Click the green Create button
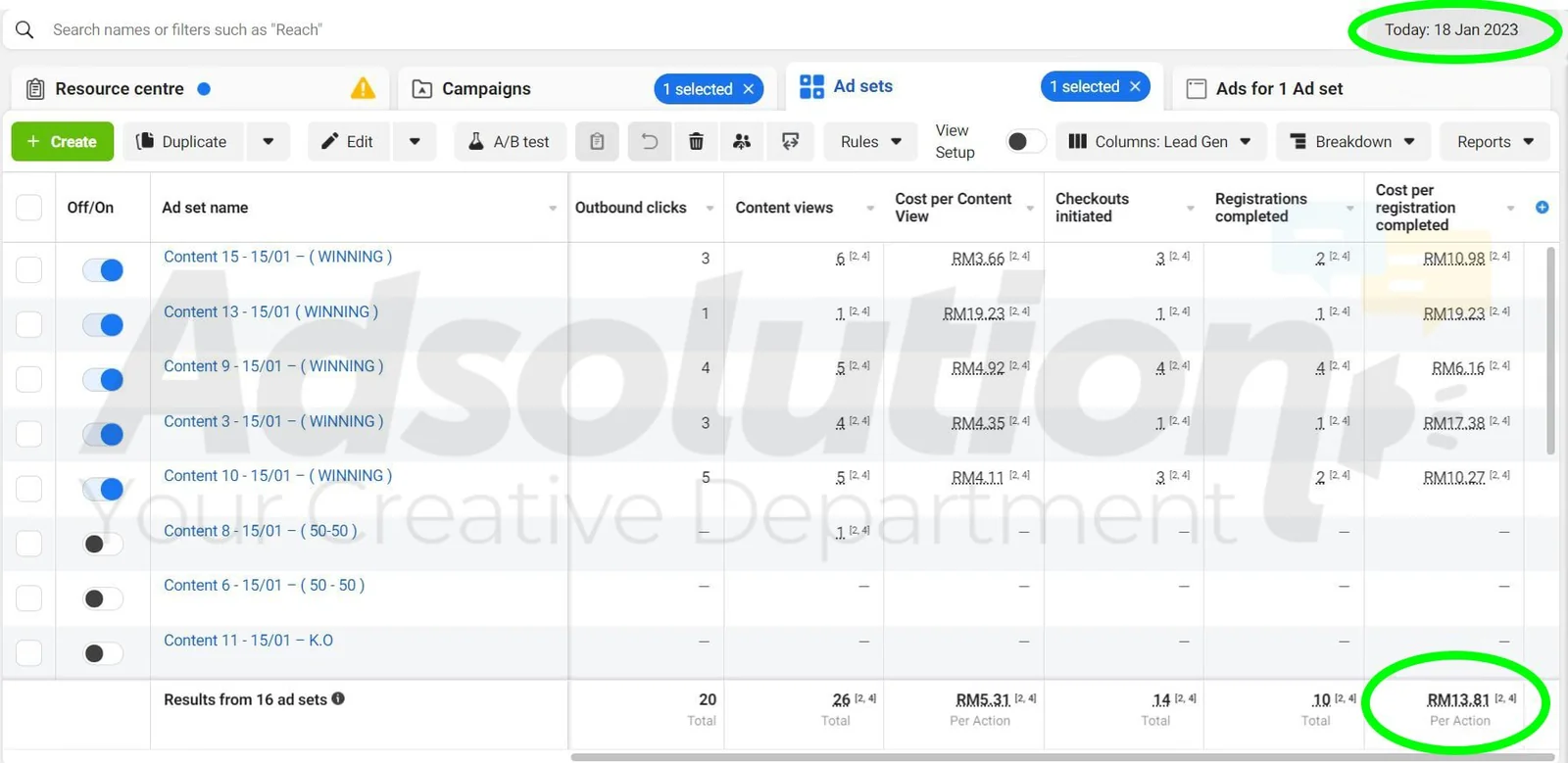 pyautogui.click(x=63, y=142)
